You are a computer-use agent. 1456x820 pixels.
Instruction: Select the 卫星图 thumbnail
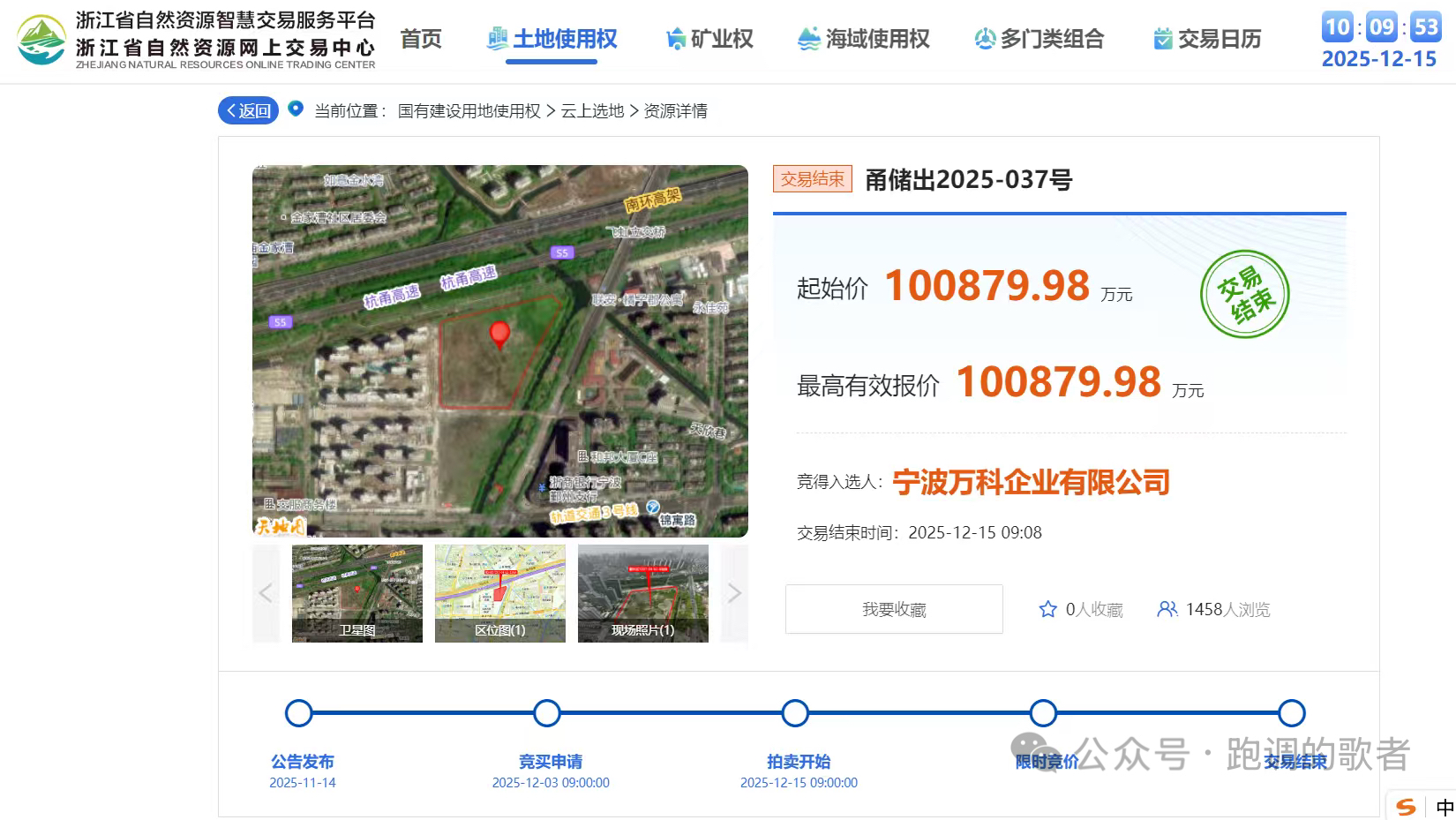coord(357,593)
